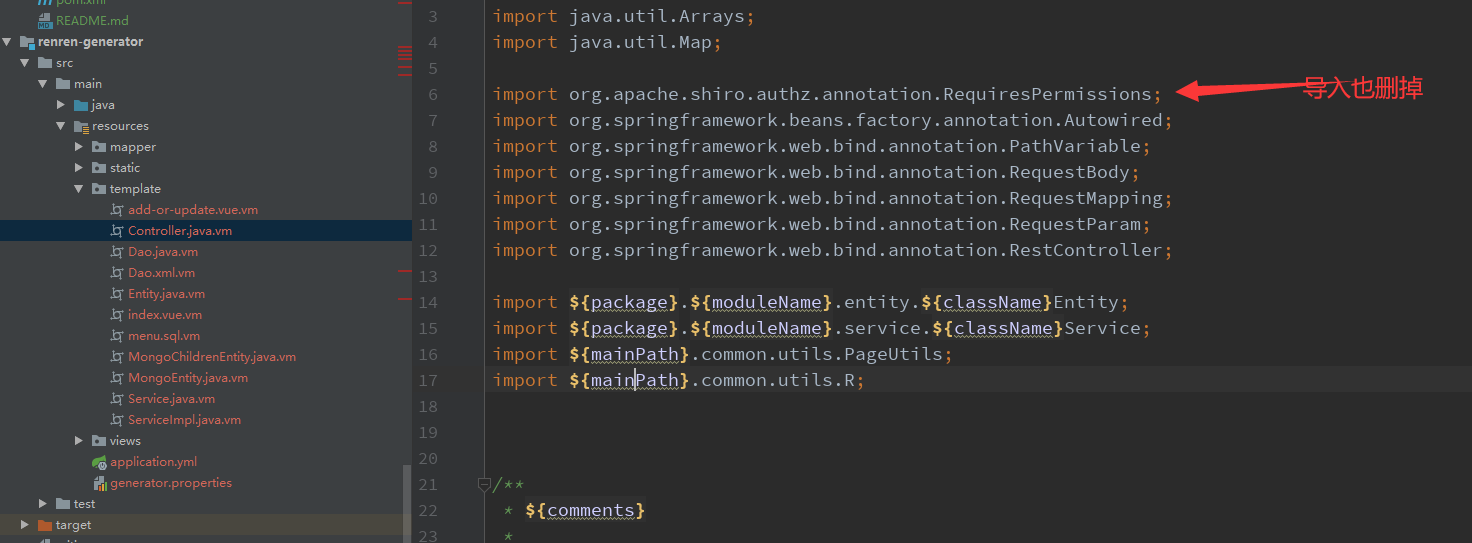Image resolution: width=1472 pixels, height=543 pixels.
Task: Select add-or-update.vue.vm template file
Action: tap(193, 210)
